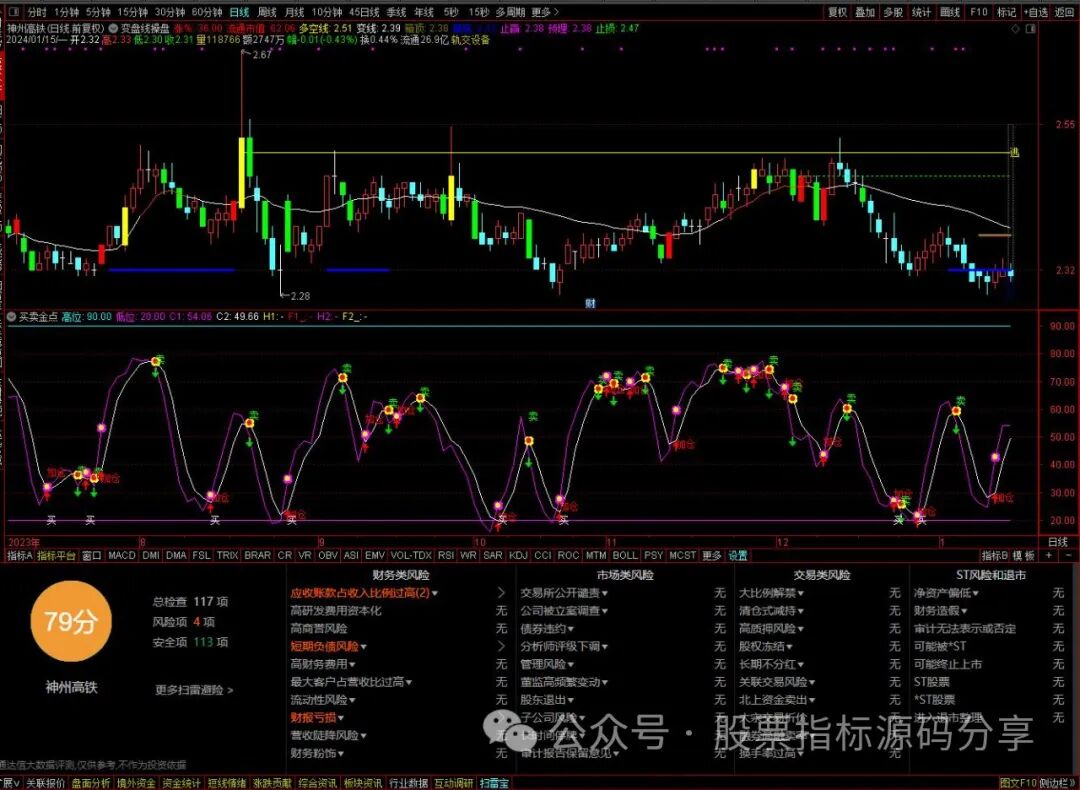
Task: Open the 行业数据 bottom tab
Action: coord(408,783)
